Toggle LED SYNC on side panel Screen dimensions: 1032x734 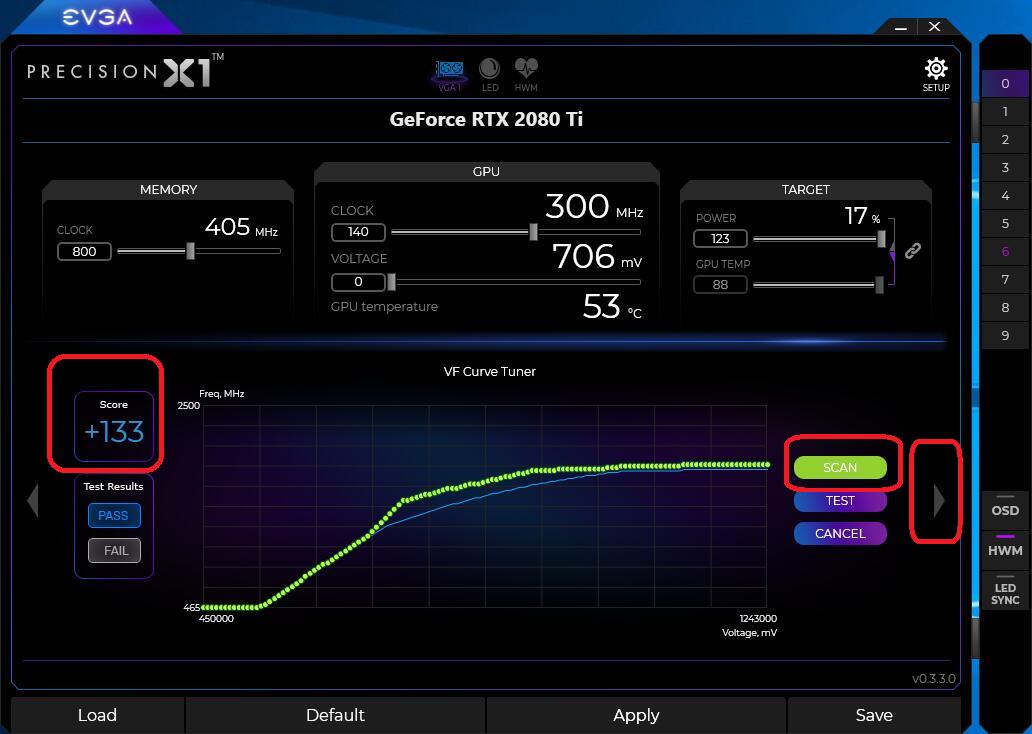(1005, 590)
